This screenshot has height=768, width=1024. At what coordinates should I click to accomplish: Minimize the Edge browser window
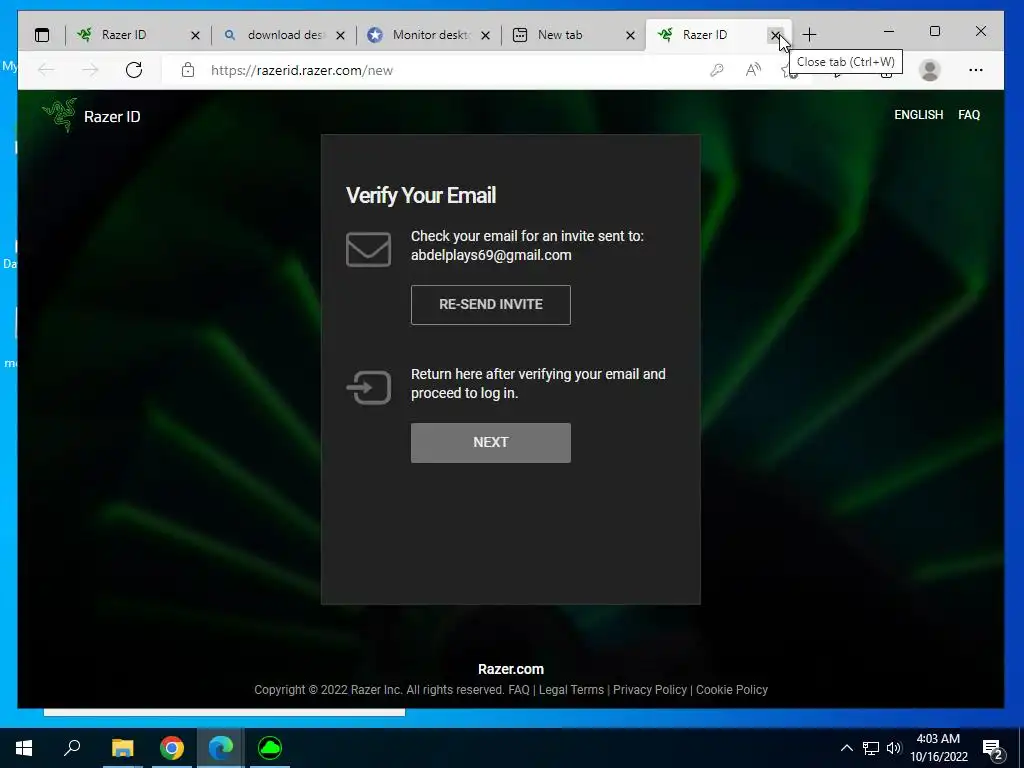[x=889, y=31]
